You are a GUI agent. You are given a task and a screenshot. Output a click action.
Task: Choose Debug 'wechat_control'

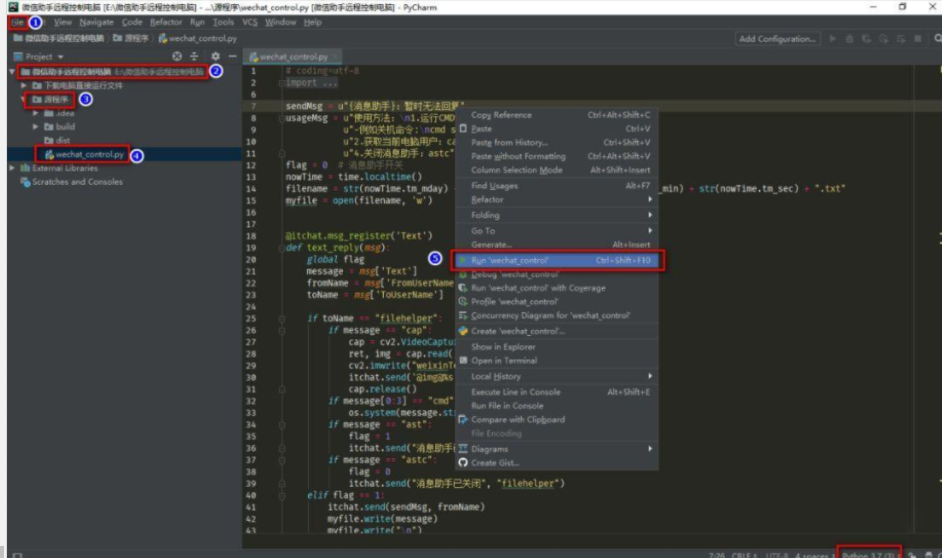tap(558, 274)
